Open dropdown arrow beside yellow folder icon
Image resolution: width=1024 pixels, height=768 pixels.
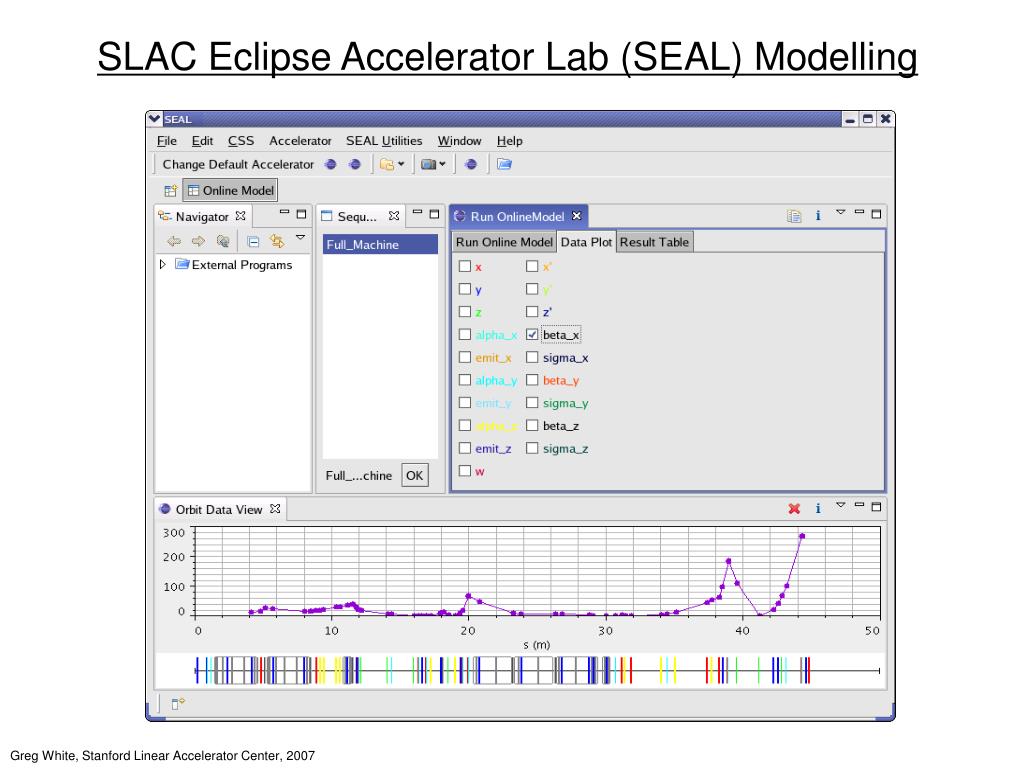(401, 165)
